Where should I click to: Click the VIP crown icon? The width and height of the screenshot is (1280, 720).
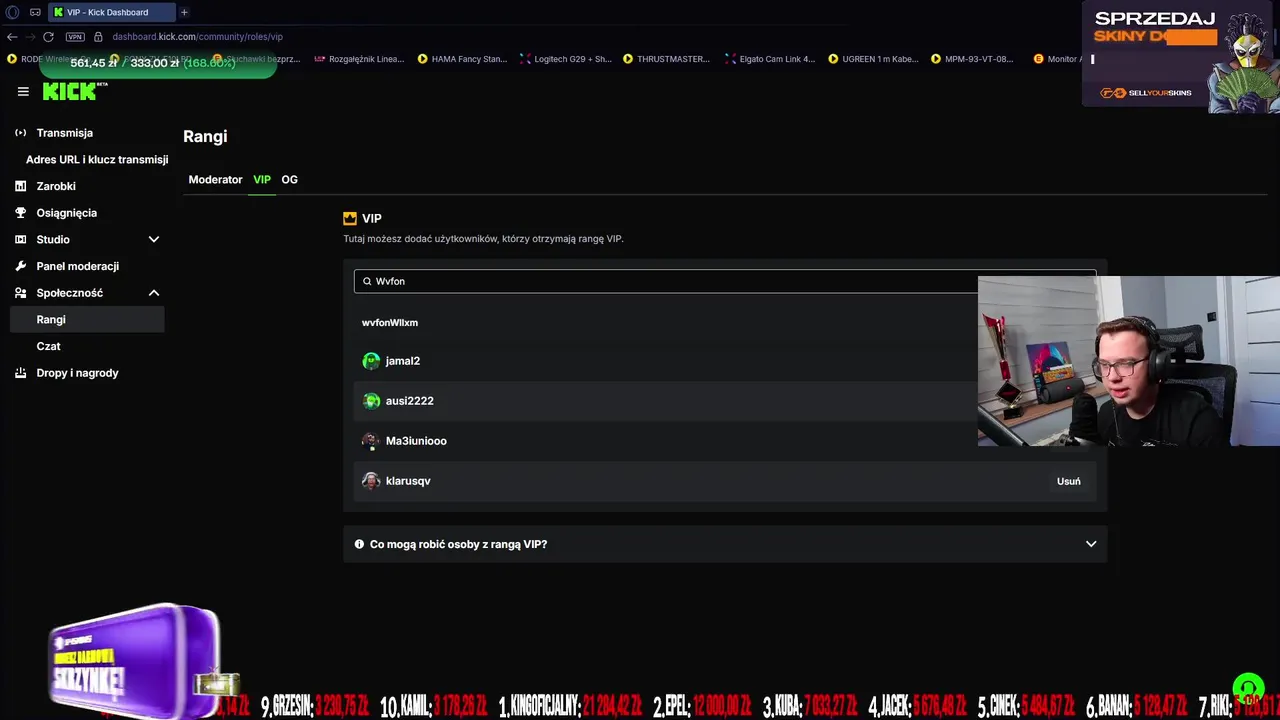[x=350, y=218]
